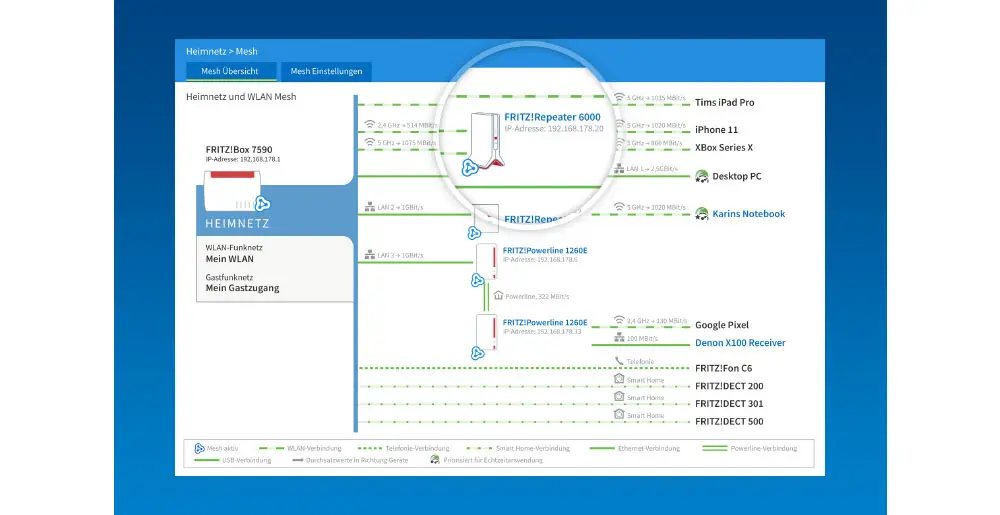
Task: Click the Ethernet-Verbindung legend entry
Action: (x=635, y=448)
